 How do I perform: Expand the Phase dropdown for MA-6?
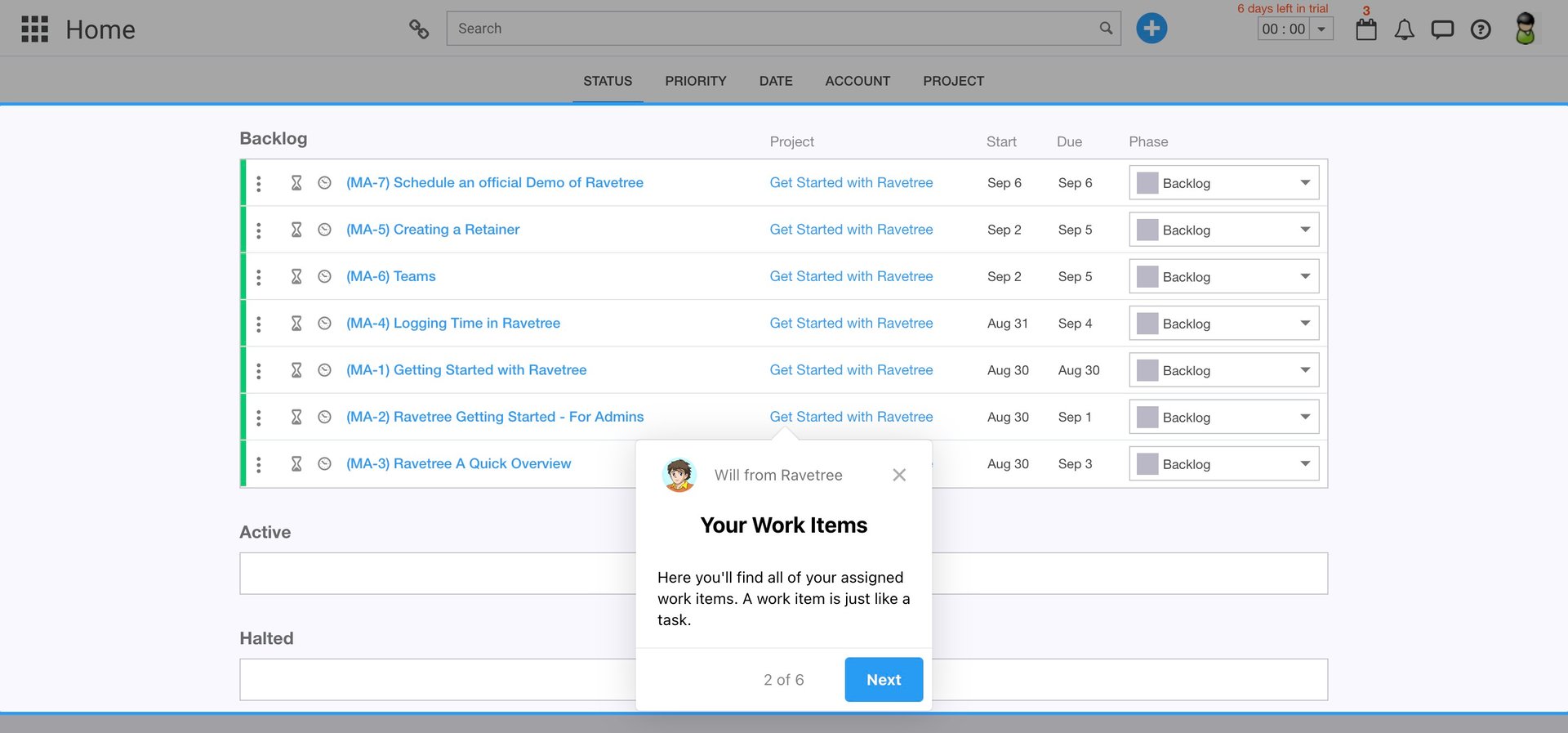click(x=1224, y=276)
